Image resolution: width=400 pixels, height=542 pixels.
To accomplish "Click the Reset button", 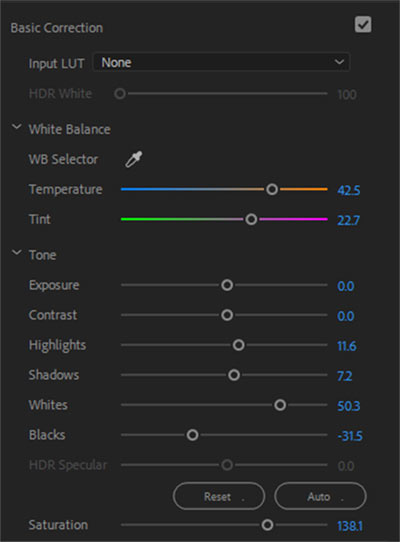I will (219, 496).
